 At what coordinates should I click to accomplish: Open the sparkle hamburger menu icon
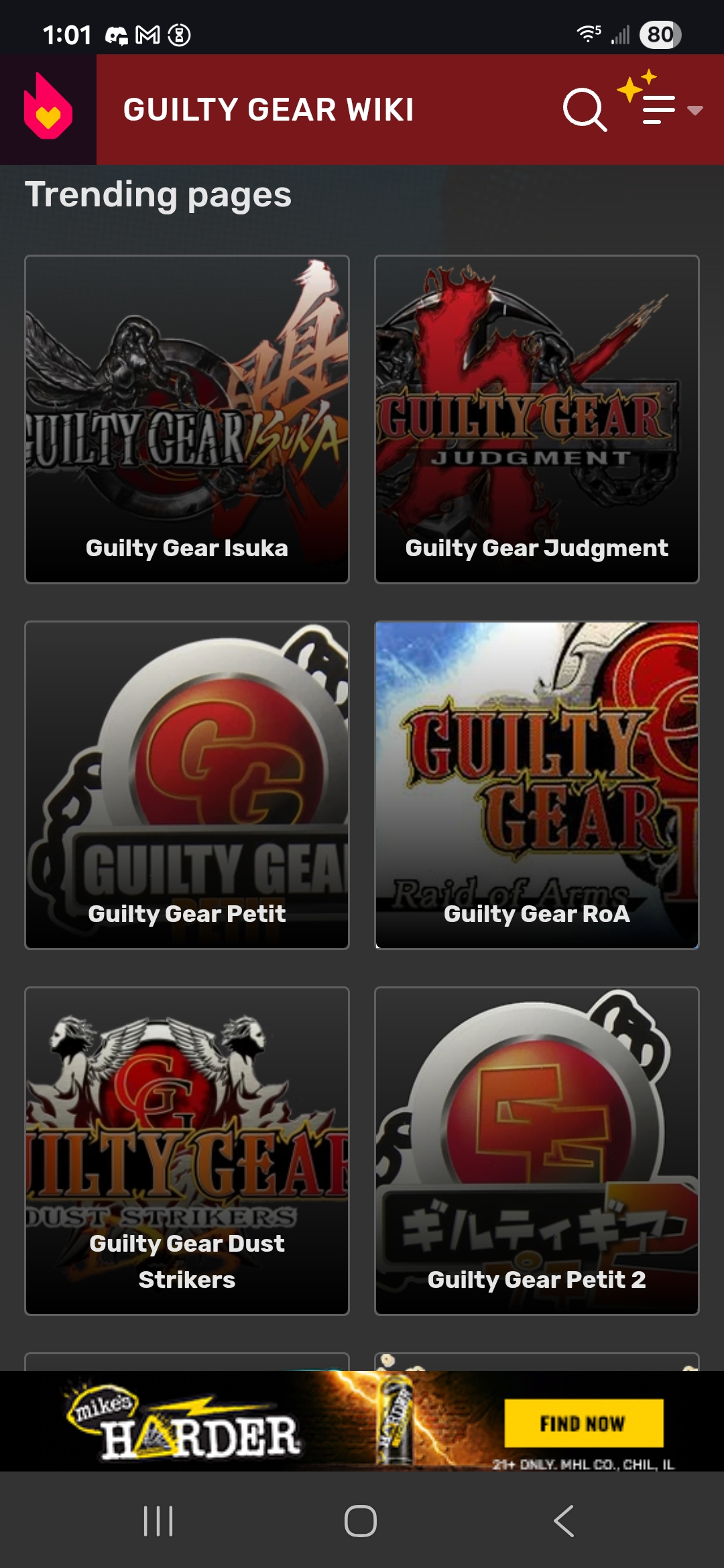tap(647, 99)
